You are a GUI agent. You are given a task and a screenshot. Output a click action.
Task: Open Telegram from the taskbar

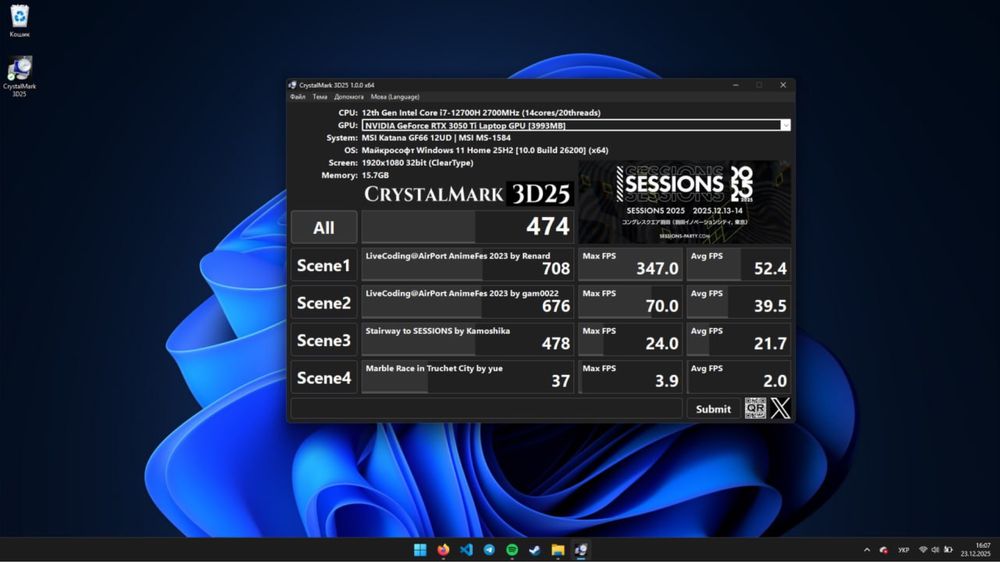489,550
